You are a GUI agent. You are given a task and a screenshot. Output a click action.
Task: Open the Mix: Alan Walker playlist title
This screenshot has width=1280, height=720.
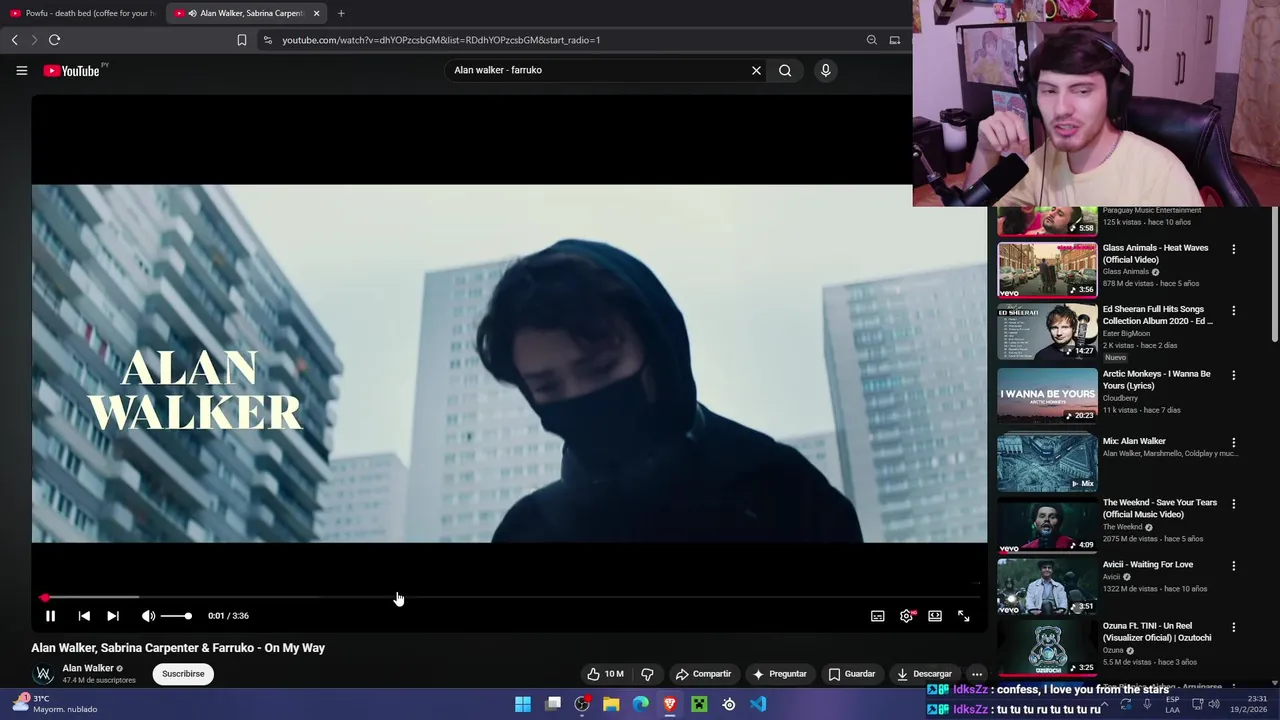coord(1134,441)
